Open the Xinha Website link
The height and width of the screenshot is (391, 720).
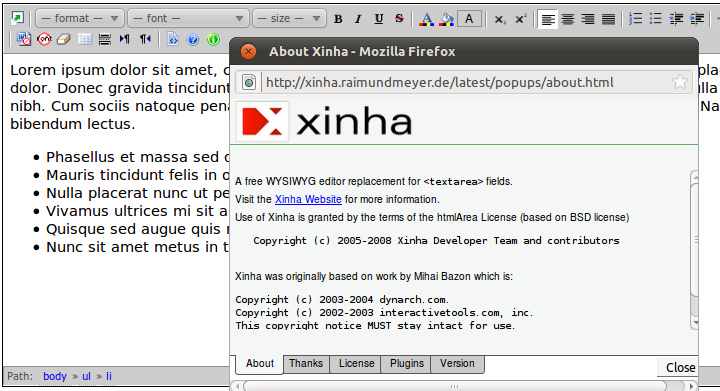click(x=308, y=200)
